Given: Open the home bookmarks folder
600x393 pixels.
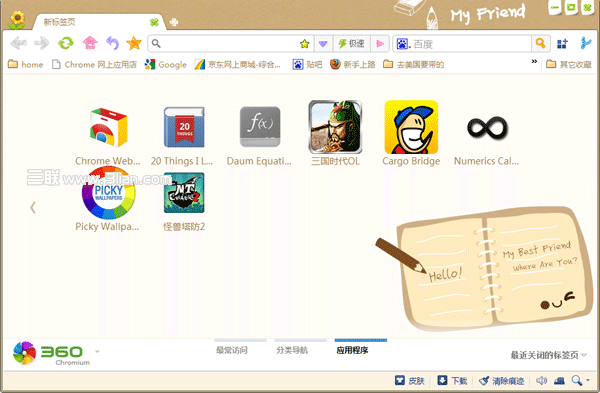Looking at the screenshot, I should tap(25, 64).
